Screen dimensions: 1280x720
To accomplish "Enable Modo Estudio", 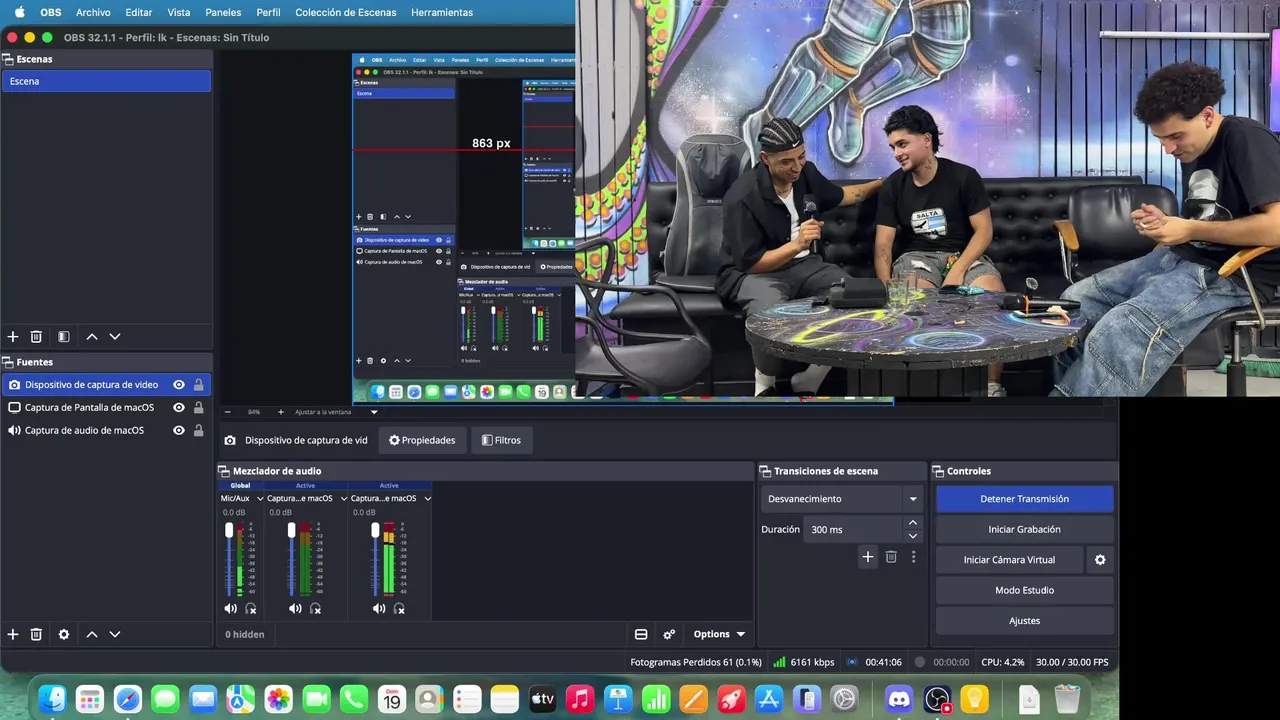I will coord(1024,590).
